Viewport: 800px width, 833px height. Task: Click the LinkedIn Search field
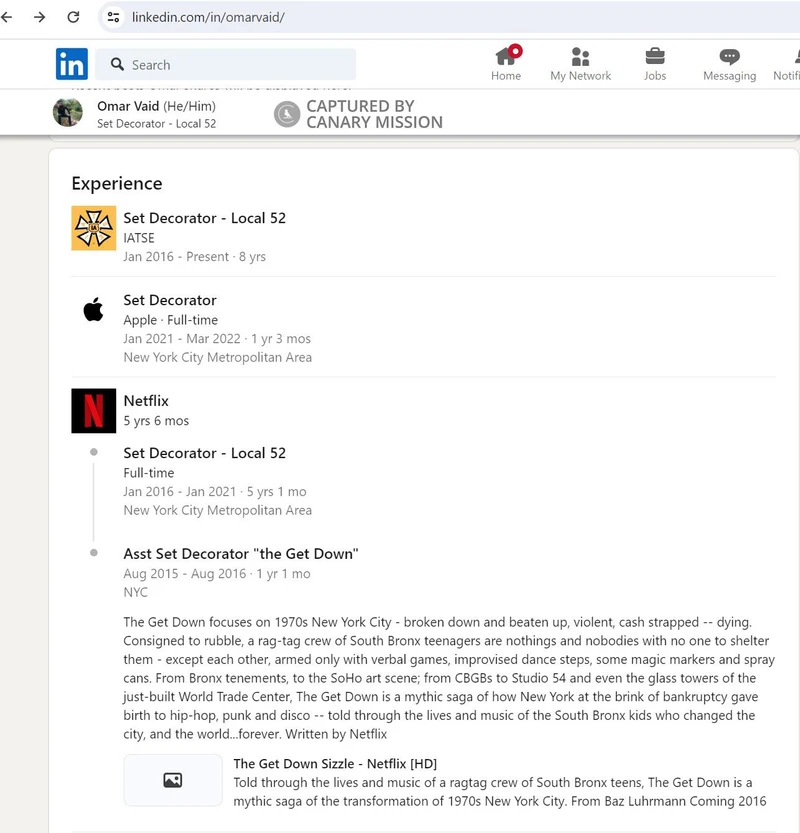point(226,64)
